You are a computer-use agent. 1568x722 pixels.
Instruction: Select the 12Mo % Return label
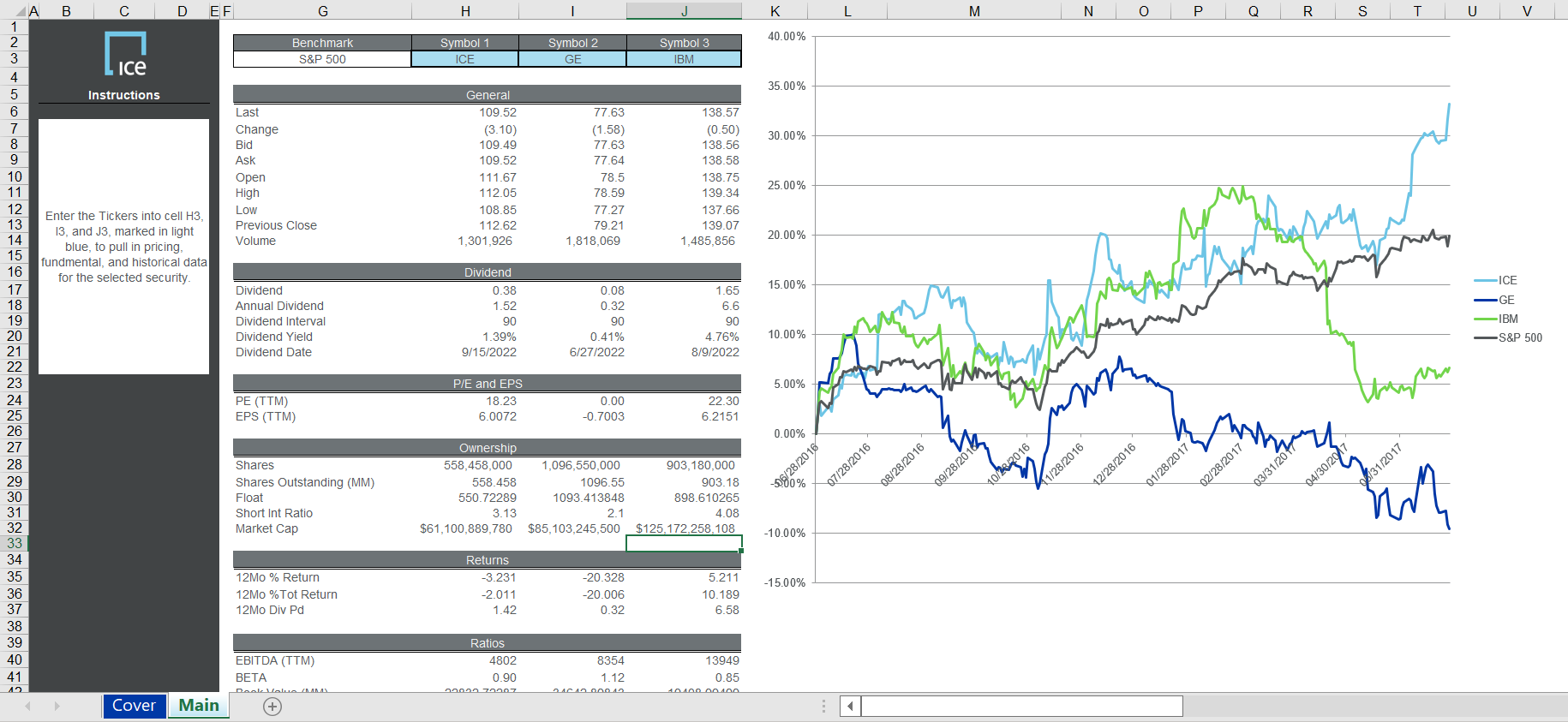coord(278,577)
